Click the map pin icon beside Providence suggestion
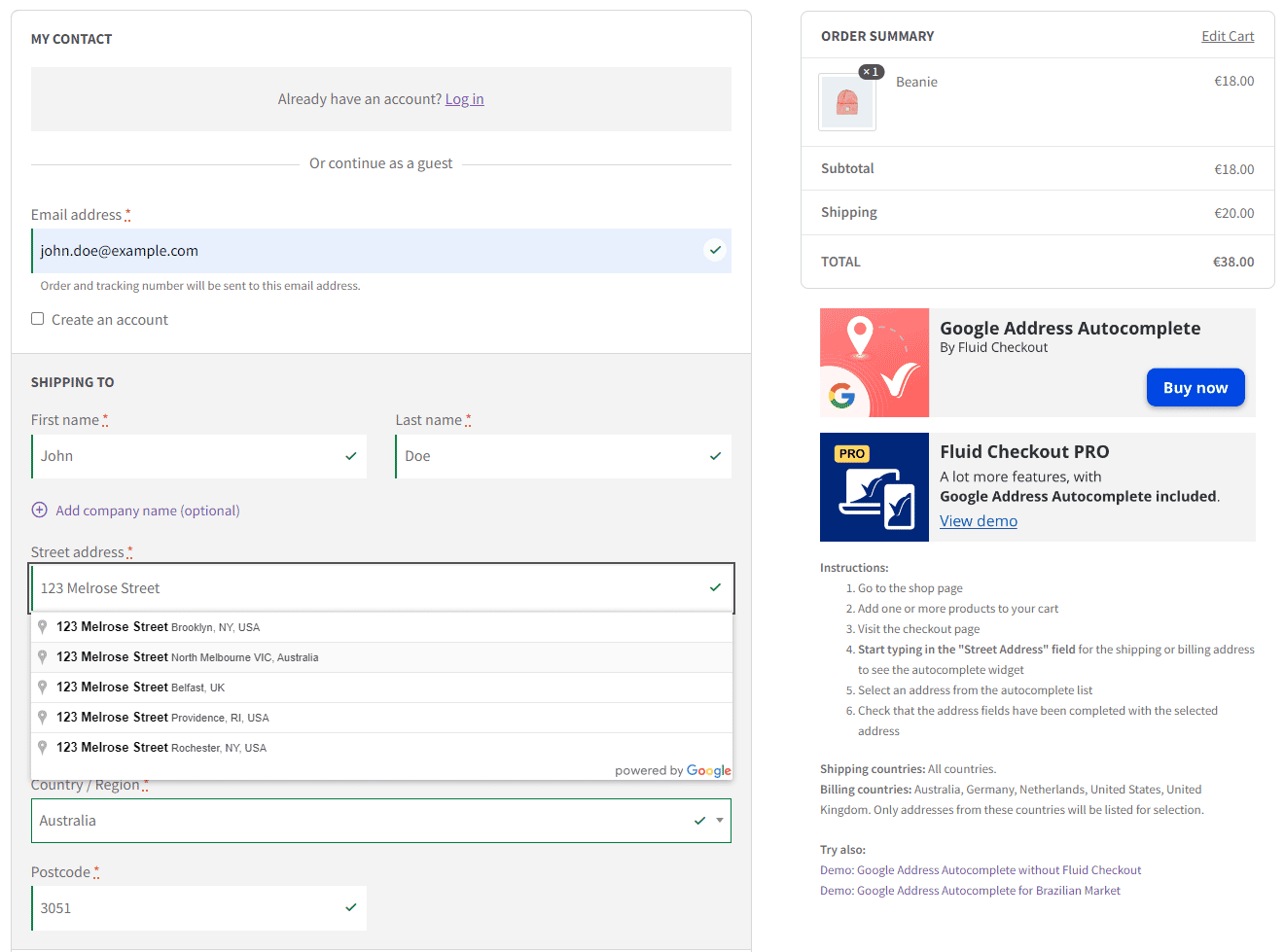1285x952 pixels. (42, 718)
